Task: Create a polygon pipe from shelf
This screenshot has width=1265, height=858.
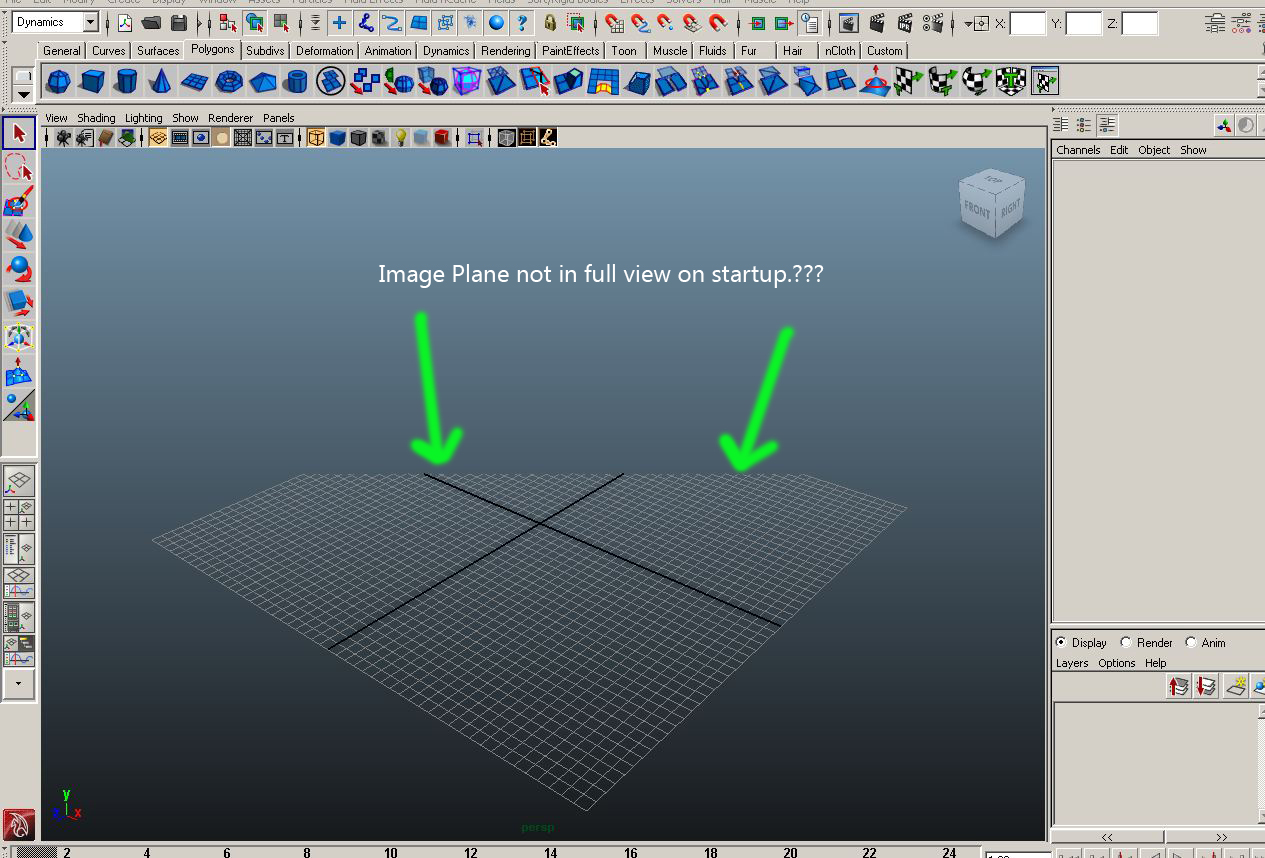Action: coord(297,81)
